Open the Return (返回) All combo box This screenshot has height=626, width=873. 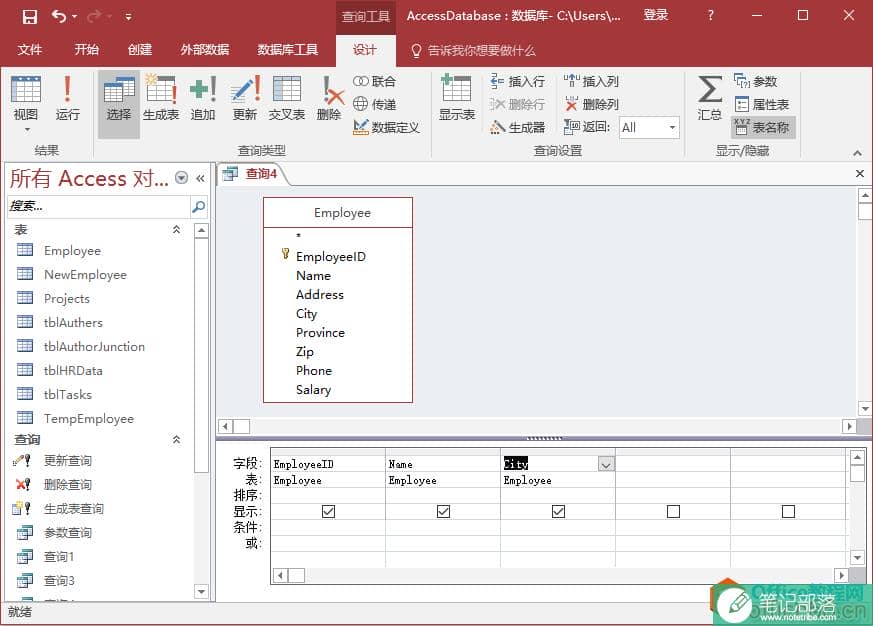click(649, 128)
